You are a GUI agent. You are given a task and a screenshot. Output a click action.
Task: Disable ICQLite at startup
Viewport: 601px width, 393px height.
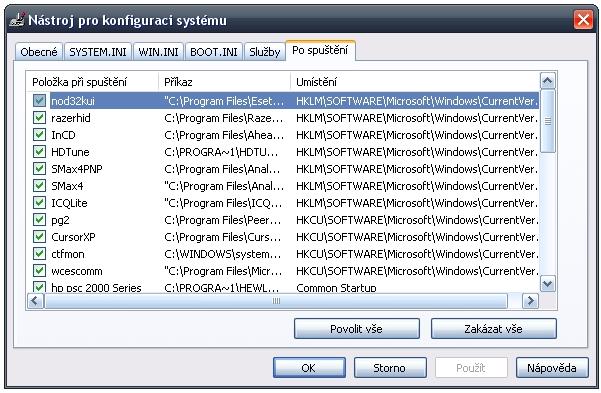(x=39, y=203)
